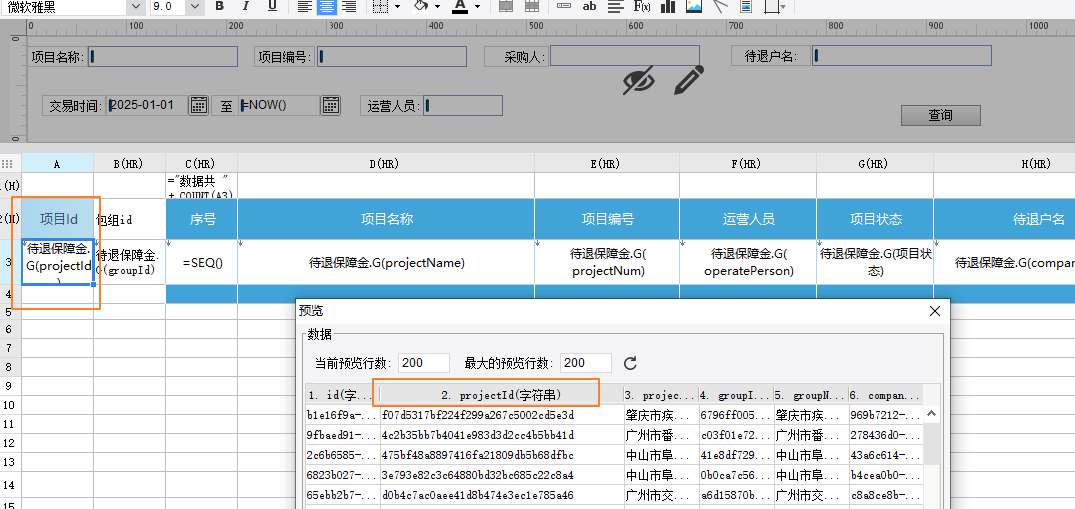Insert rich text 'ab' element
The height and width of the screenshot is (509, 1075).
589,6
